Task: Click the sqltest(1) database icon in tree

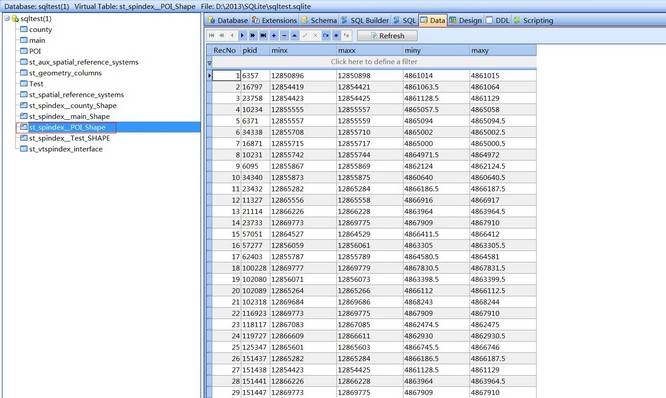Action: click(15, 19)
